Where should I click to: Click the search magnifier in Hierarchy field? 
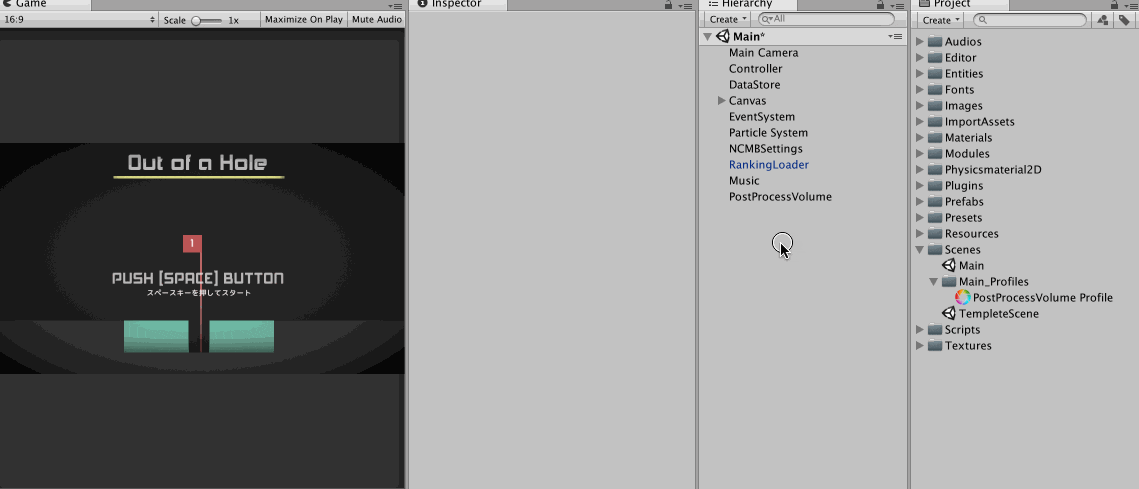point(768,20)
